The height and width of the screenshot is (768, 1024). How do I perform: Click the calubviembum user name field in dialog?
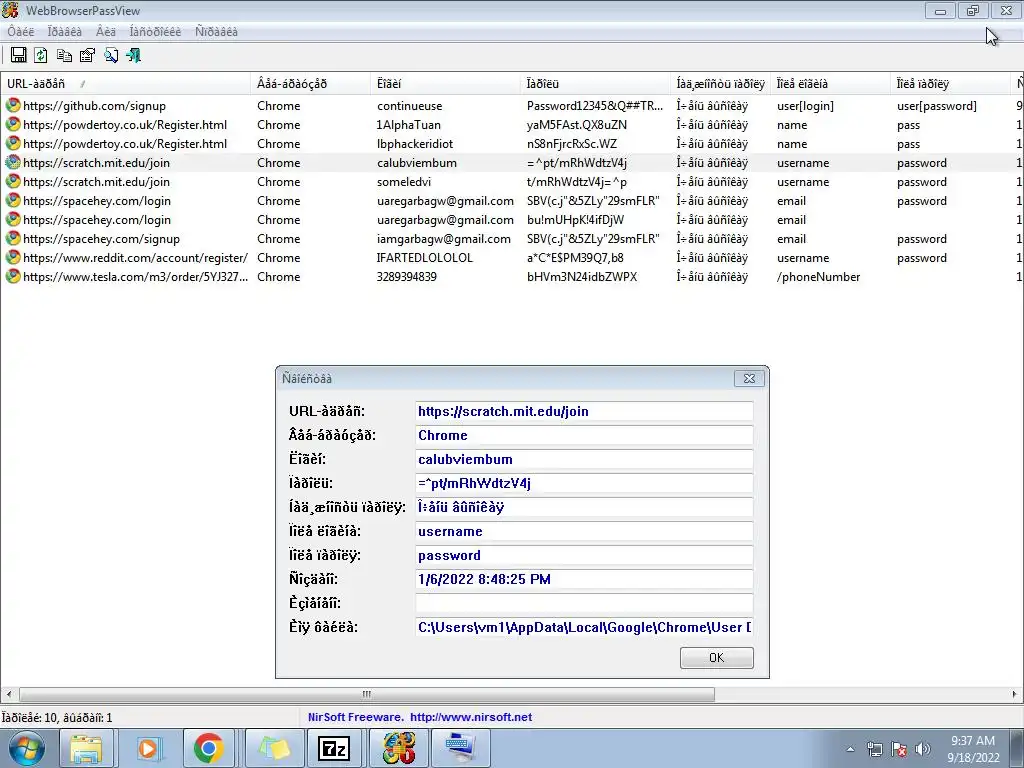584,459
